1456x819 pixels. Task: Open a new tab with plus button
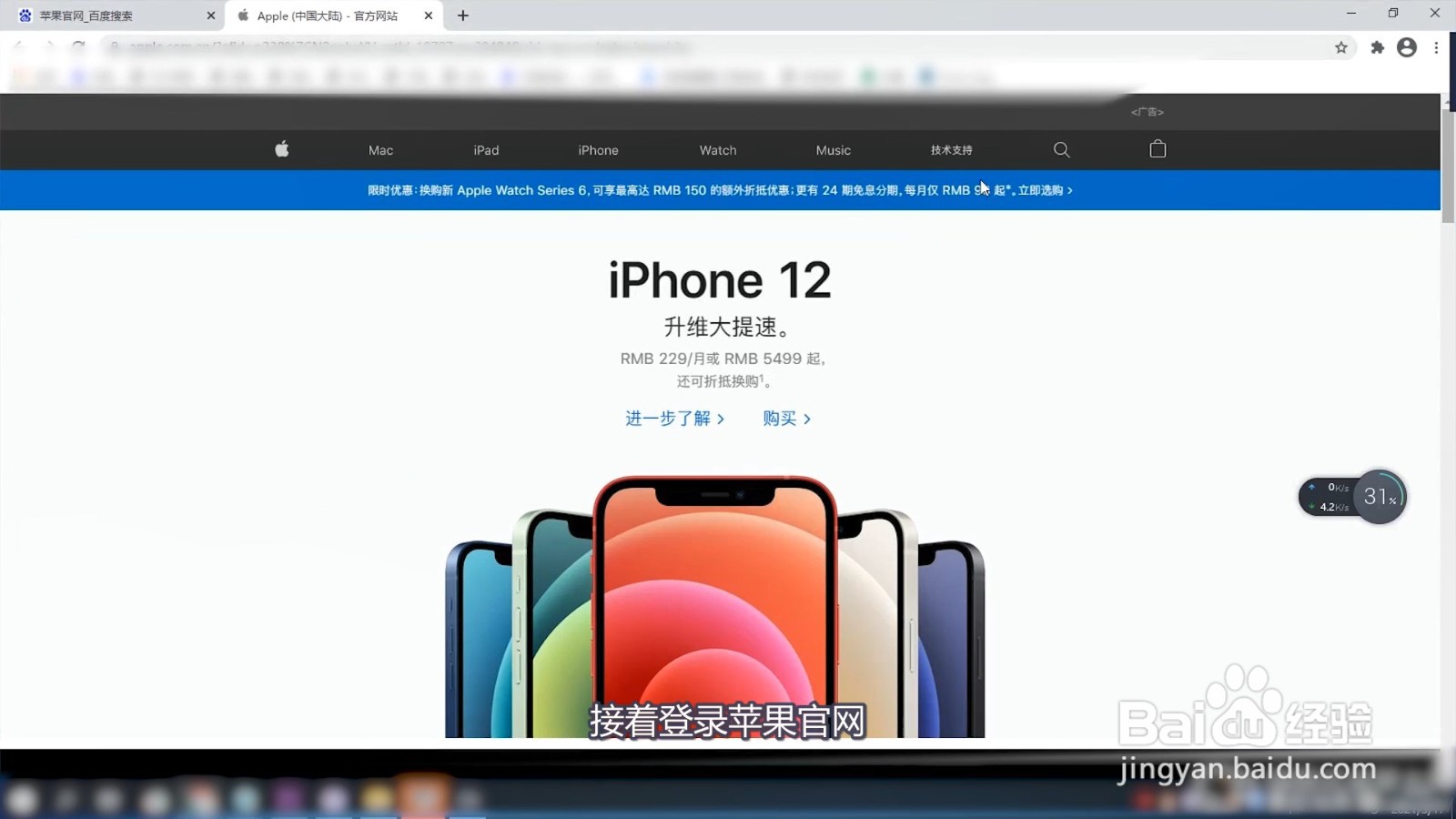pyautogui.click(x=462, y=15)
